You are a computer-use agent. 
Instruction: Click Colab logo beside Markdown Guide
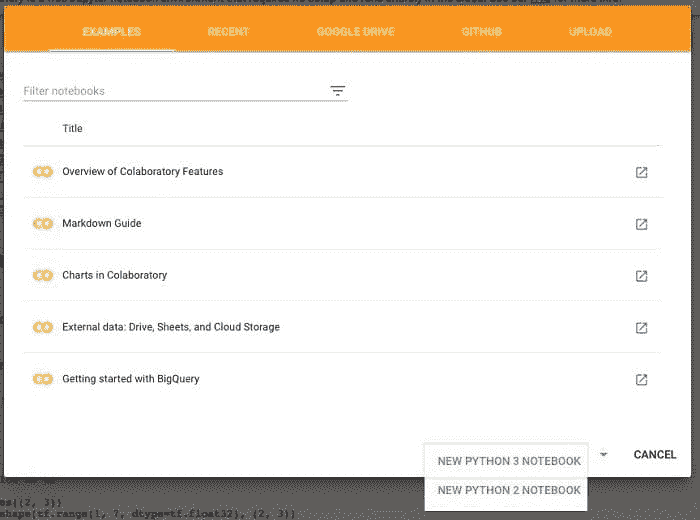pyautogui.click(x=42, y=224)
